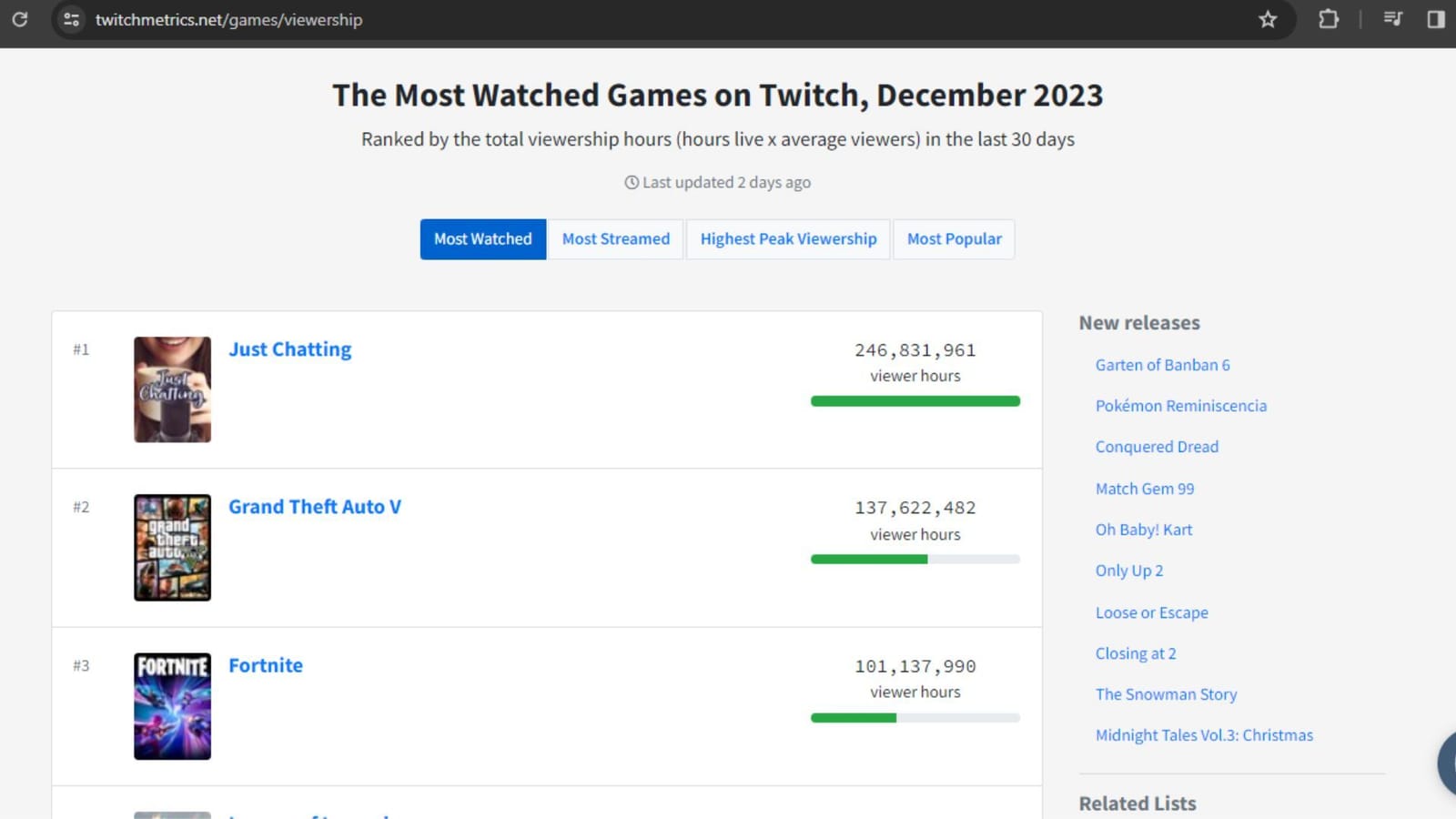Click the Fortnite cover image
This screenshot has height=819, width=1456.
(x=172, y=705)
